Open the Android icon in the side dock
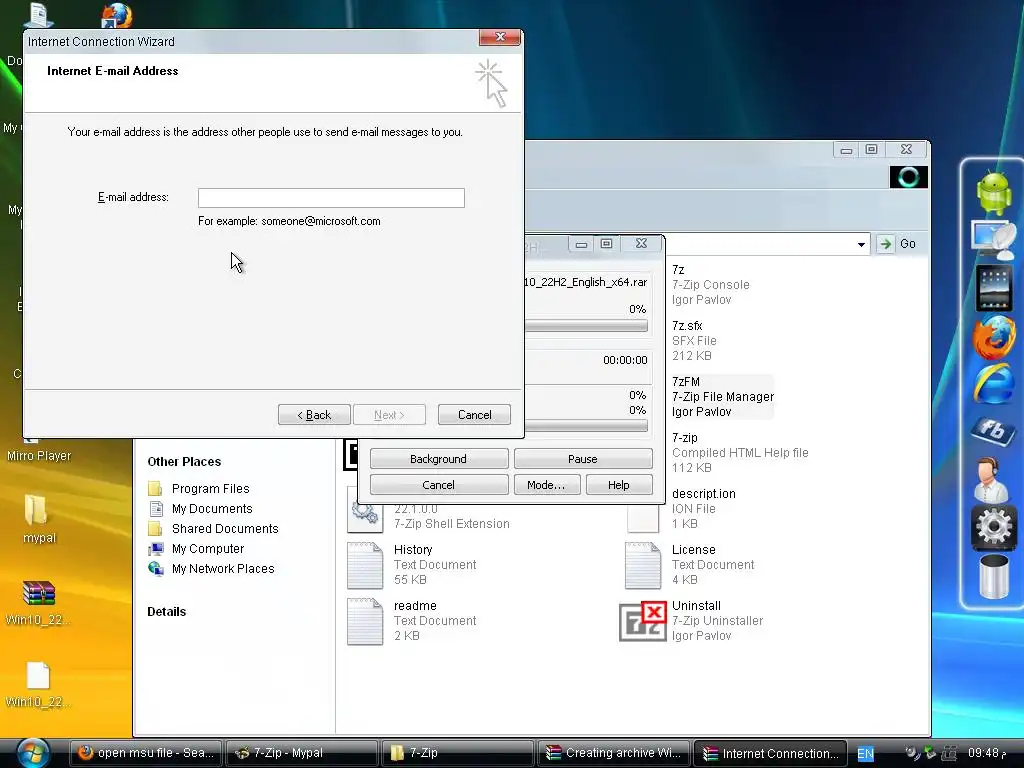This screenshot has height=768, width=1024. (x=993, y=193)
